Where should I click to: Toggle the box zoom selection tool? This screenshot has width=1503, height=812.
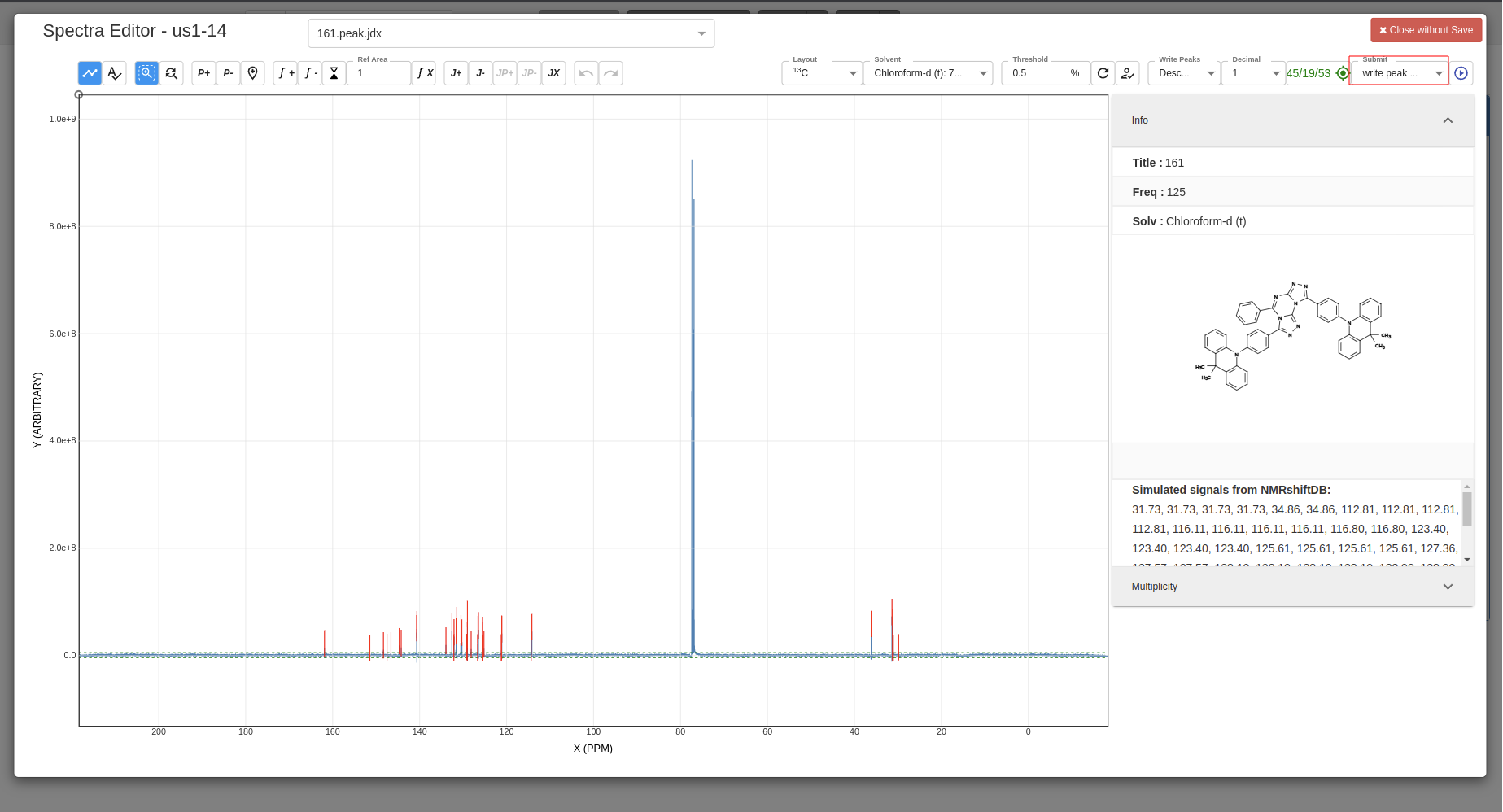(x=146, y=72)
